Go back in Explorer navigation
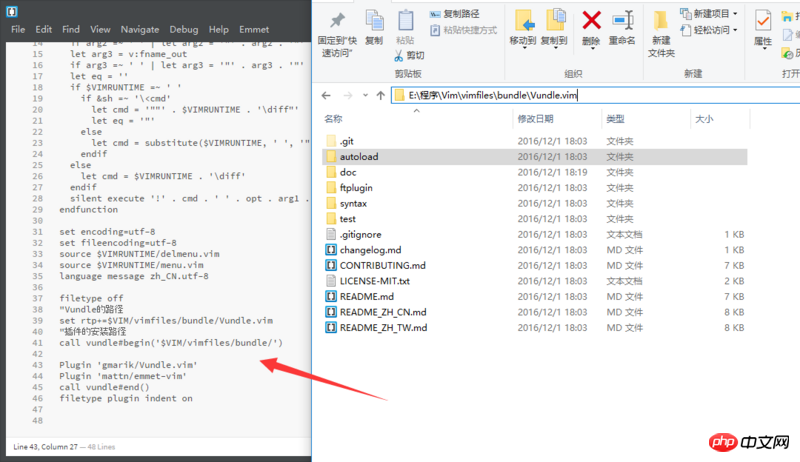This screenshot has width=800, height=462. click(x=327, y=95)
